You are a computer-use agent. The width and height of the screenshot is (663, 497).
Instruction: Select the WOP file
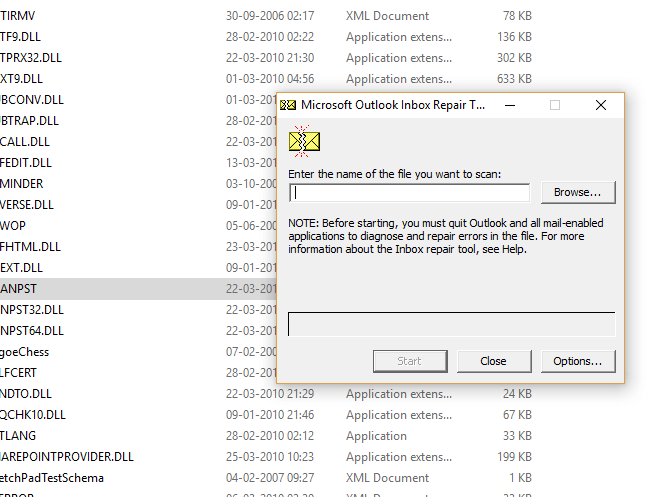point(13,226)
